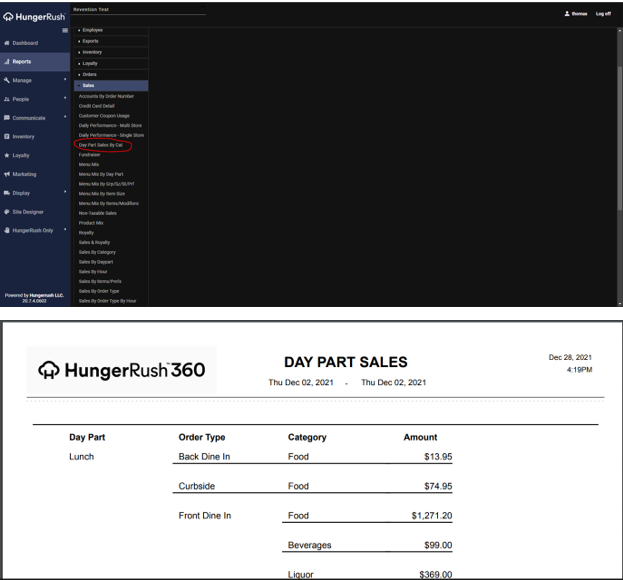
Task: Click the $1,271.20 amount for Front Dine In
Action: 431,516
